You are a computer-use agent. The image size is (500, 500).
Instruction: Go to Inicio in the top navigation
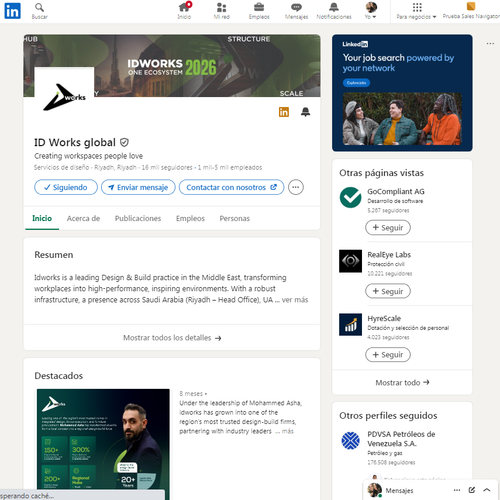click(x=184, y=11)
